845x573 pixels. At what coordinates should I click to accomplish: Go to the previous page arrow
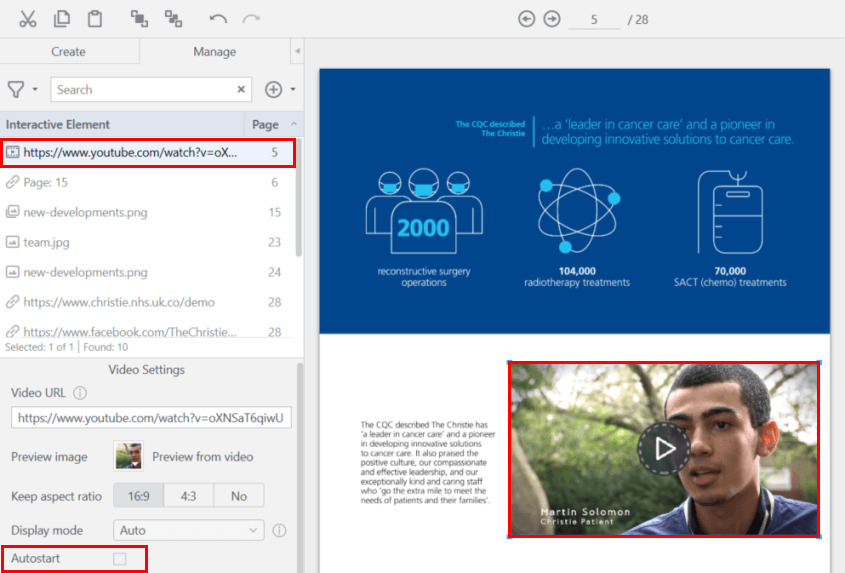coord(527,19)
